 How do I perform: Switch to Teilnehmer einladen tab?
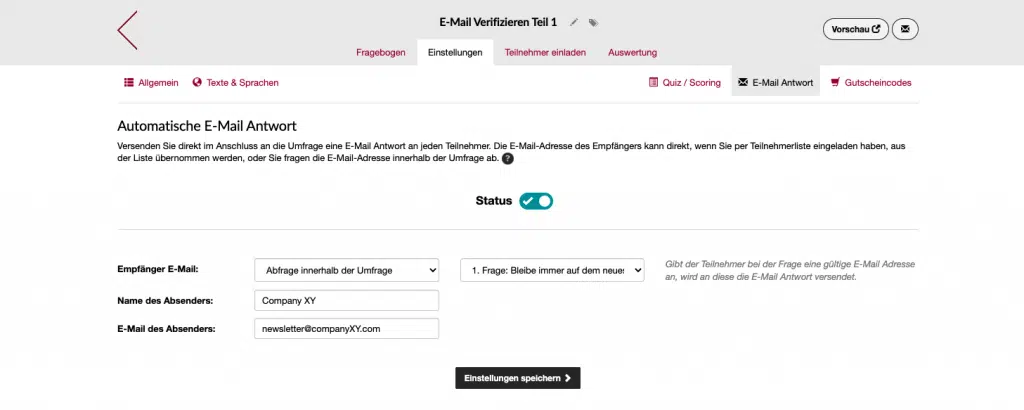545,52
